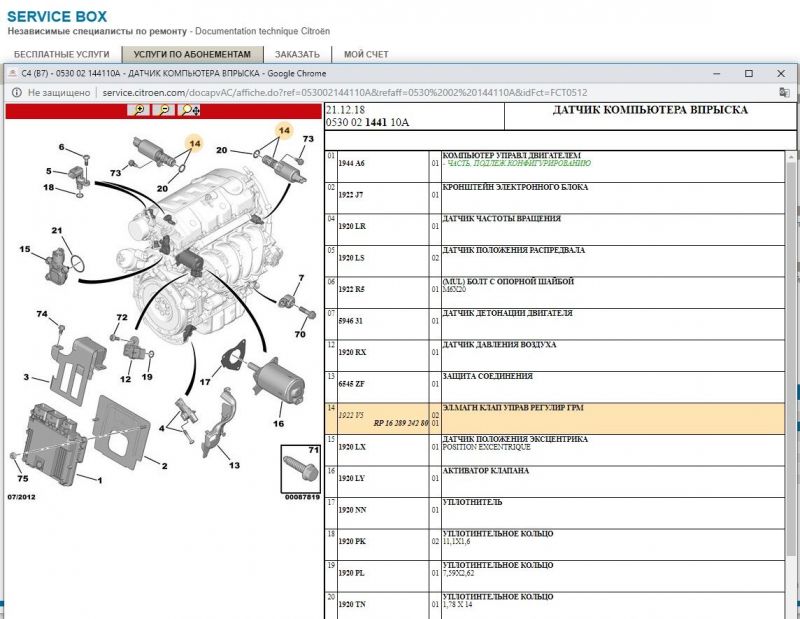Click part reference 1920 LY in table
This screenshot has height=619, width=800.
point(352,478)
